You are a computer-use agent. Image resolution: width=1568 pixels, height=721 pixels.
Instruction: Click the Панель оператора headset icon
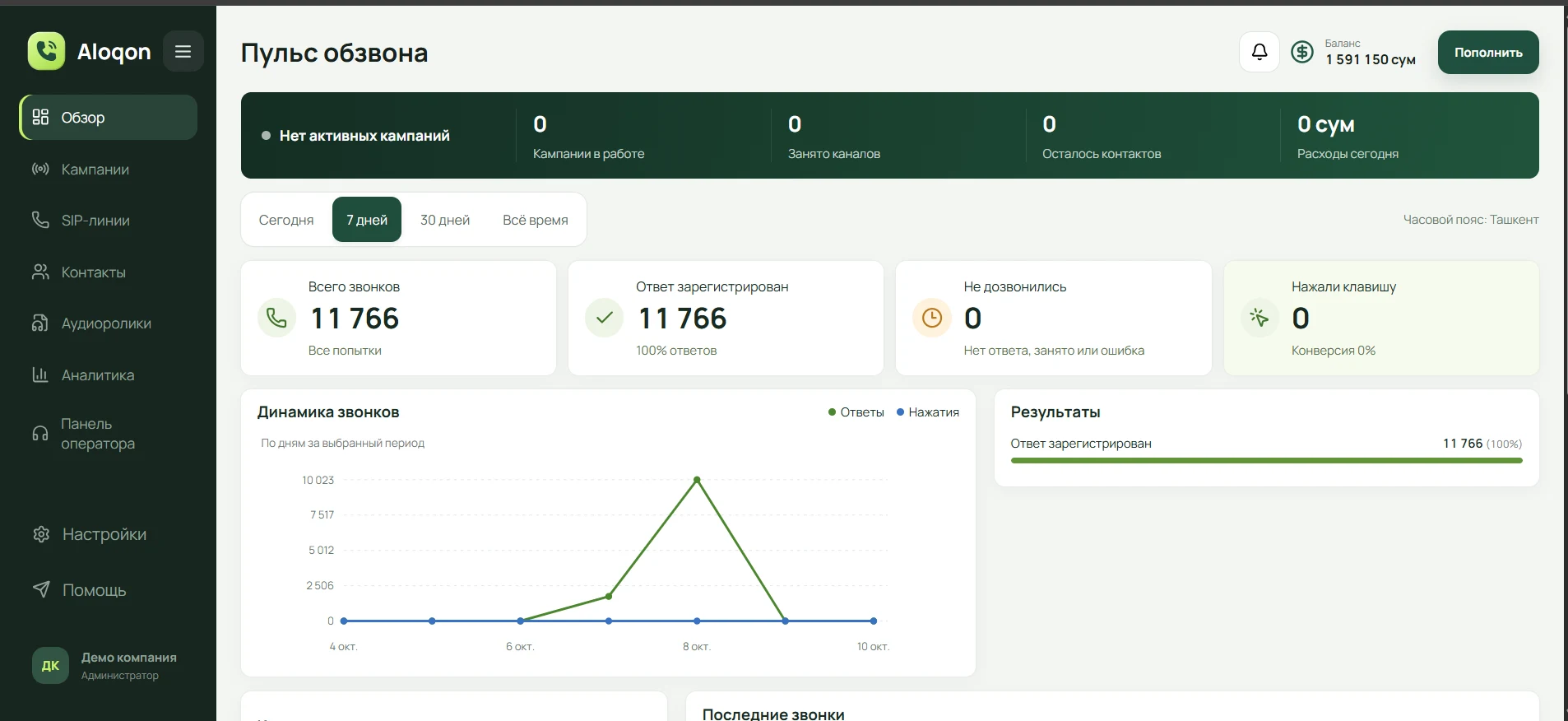click(x=40, y=433)
